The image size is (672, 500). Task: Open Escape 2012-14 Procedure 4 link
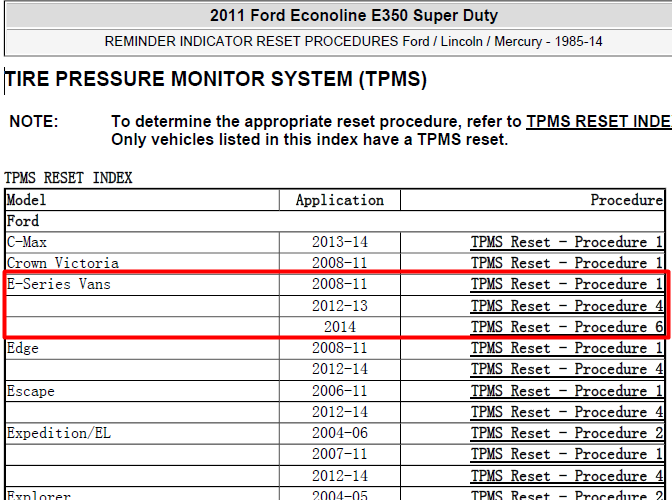pos(567,412)
